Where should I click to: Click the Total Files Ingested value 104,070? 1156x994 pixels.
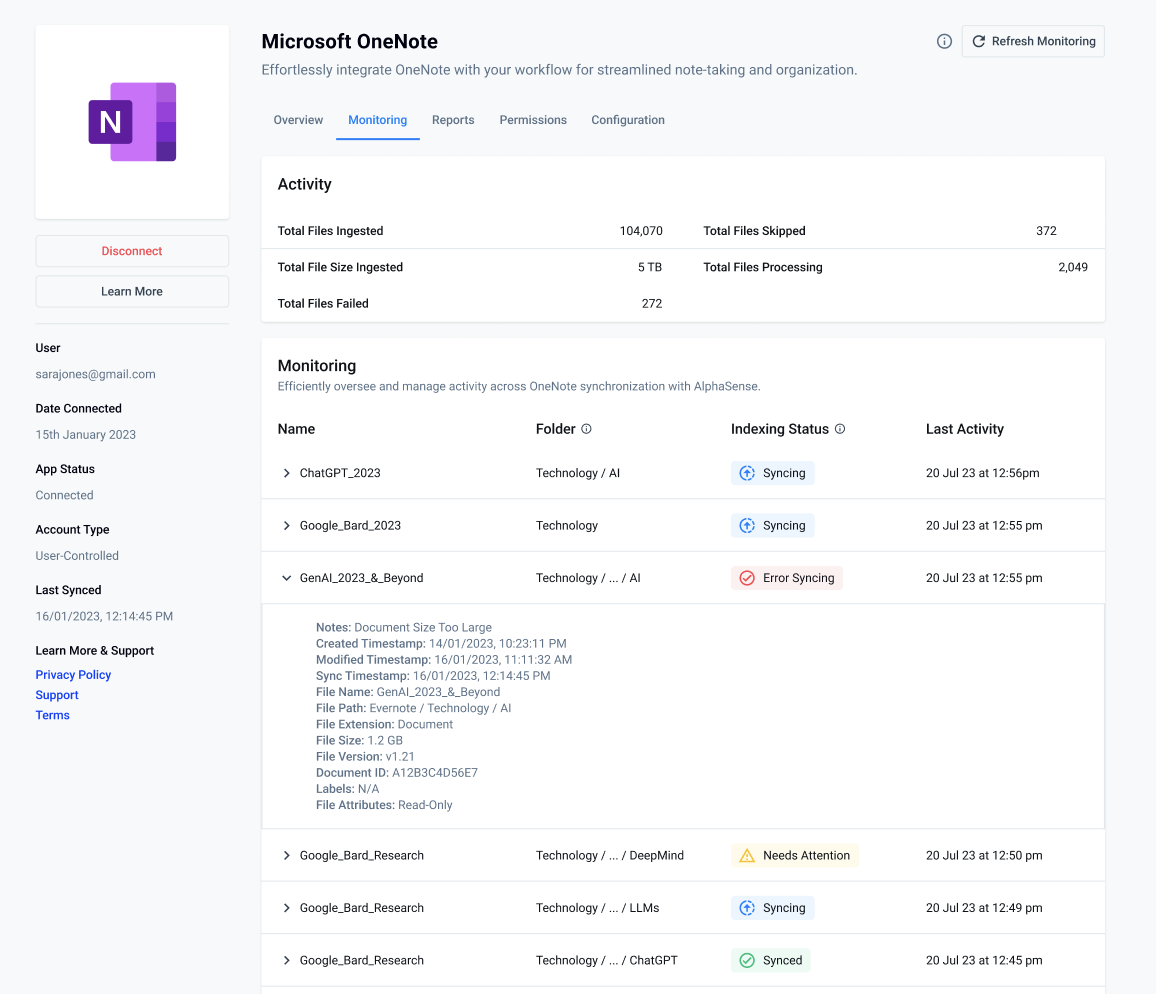point(641,231)
